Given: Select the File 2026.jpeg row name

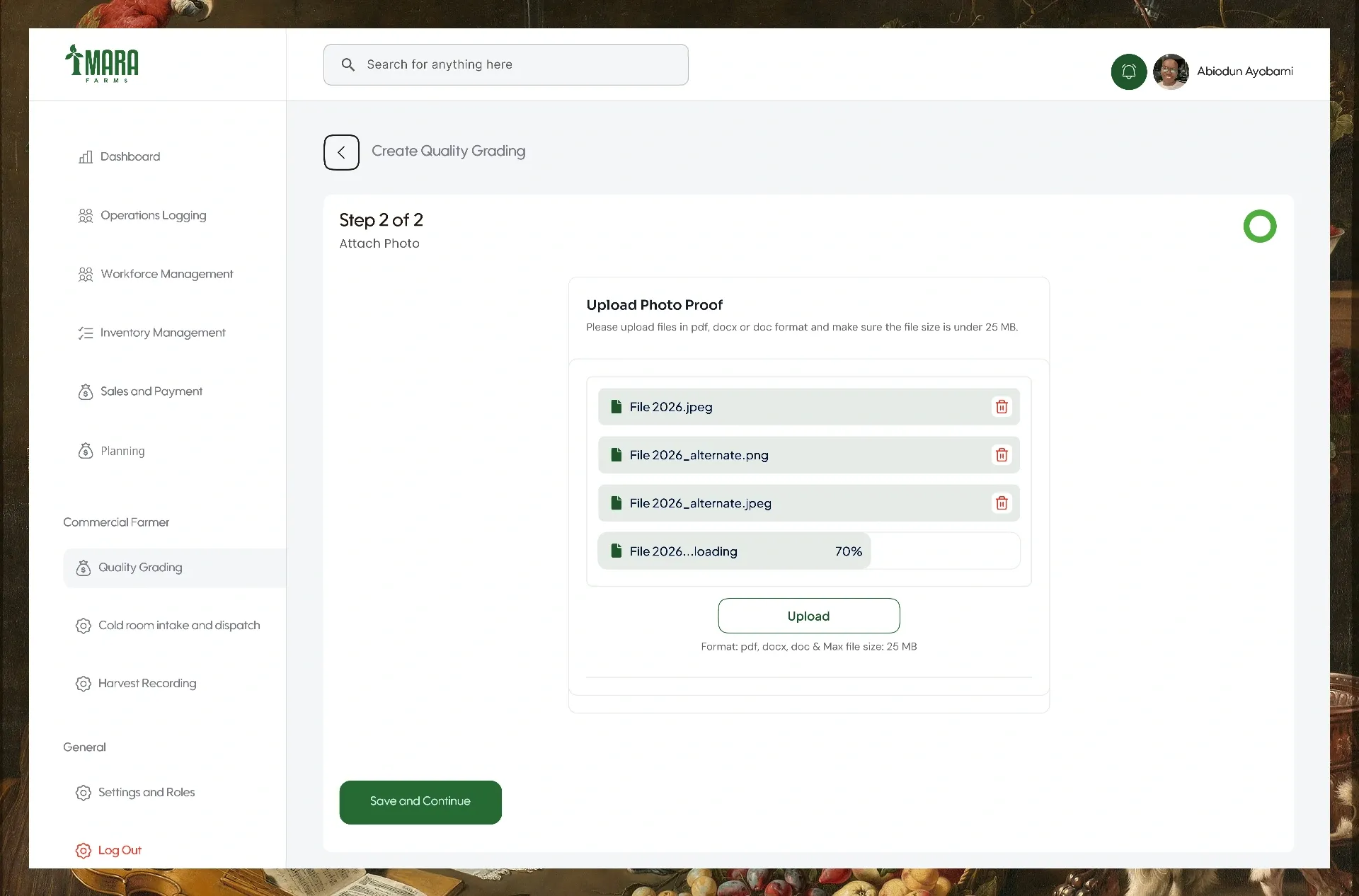Looking at the screenshot, I should click(671, 407).
